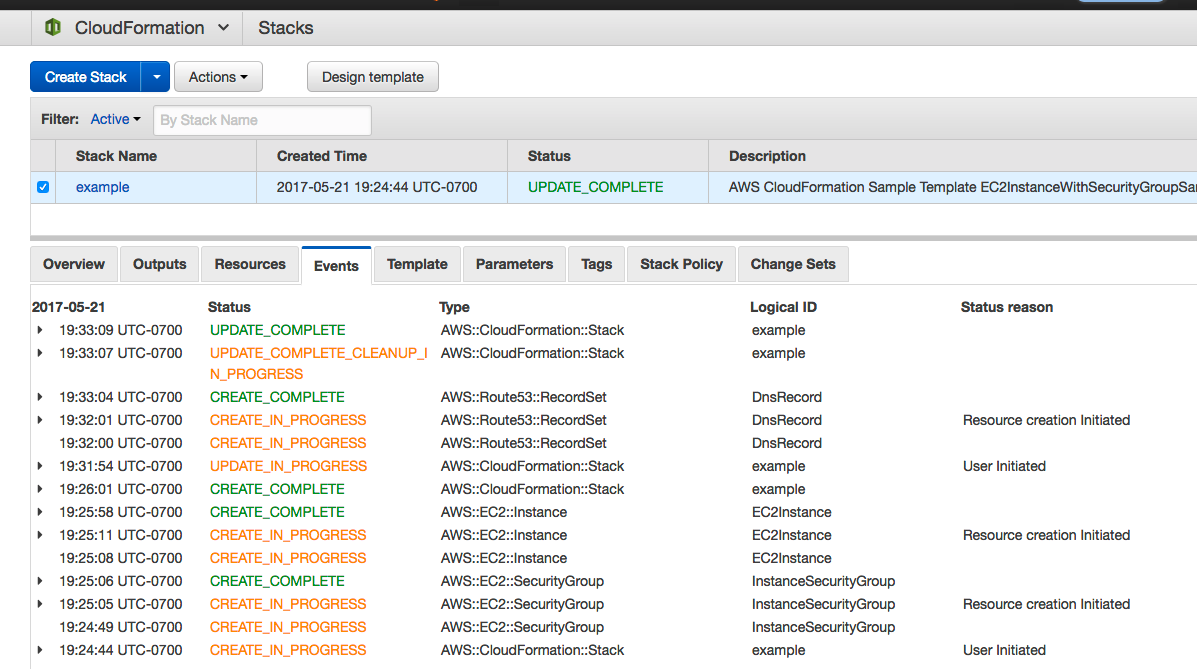Viewport: 1197px width, 669px height.
Task: Click the UPDATE_COMPLETE_CLEANUP_IN_PROGRESS status text
Action: click(318, 364)
